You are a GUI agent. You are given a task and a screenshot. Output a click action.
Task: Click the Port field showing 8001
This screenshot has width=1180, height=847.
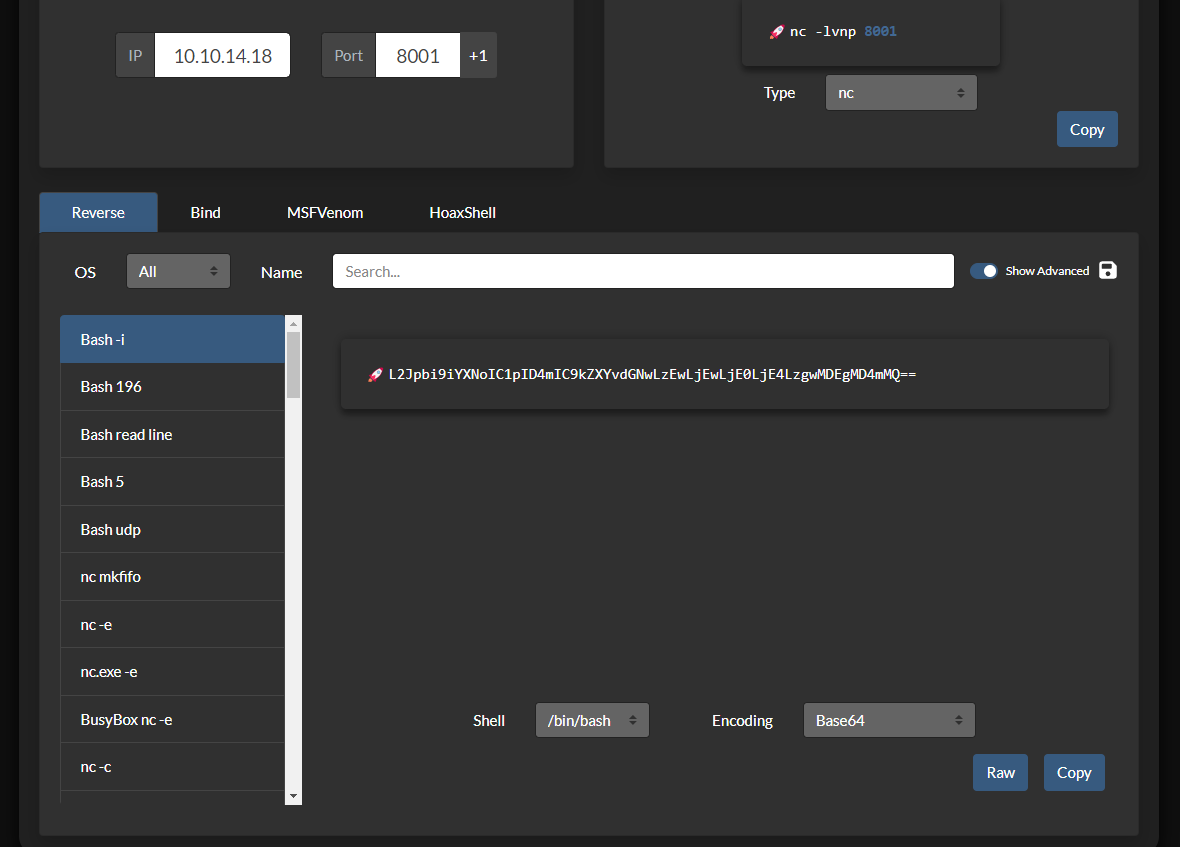pos(418,56)
